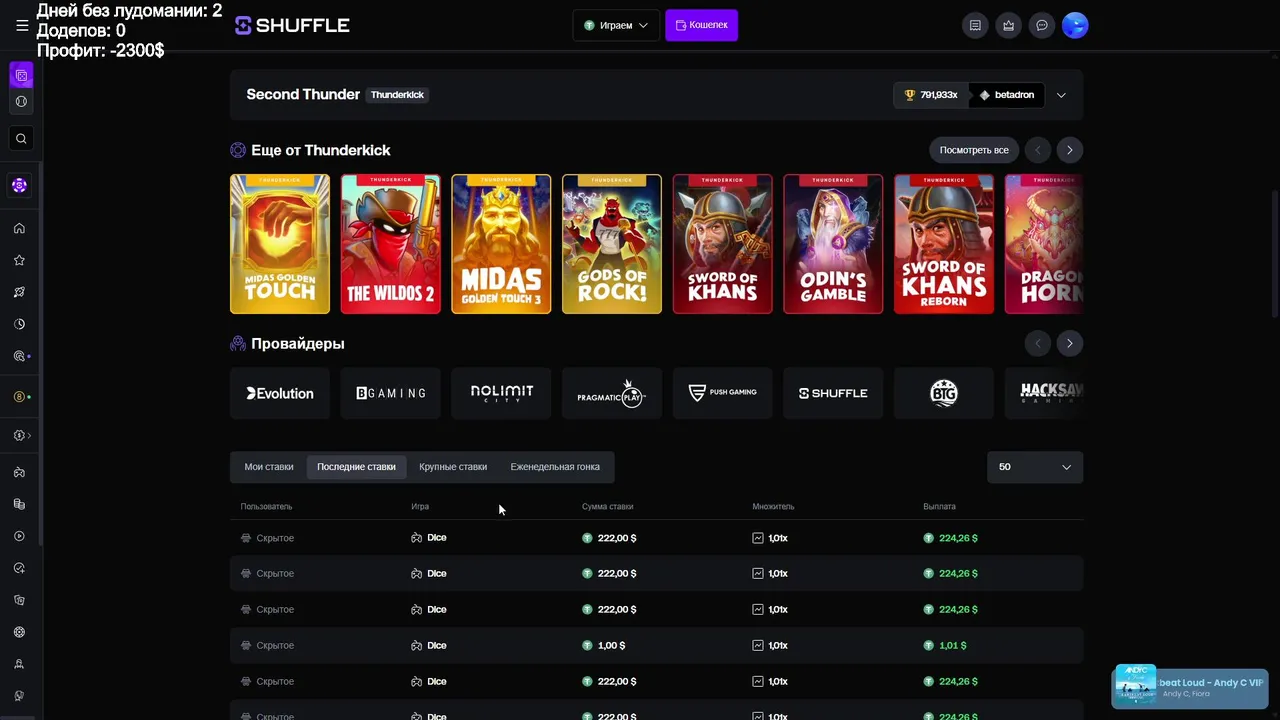Open the Кошелек wallet button
Viewport: 1280px width, 720px height.
click(x=702, y=25)
